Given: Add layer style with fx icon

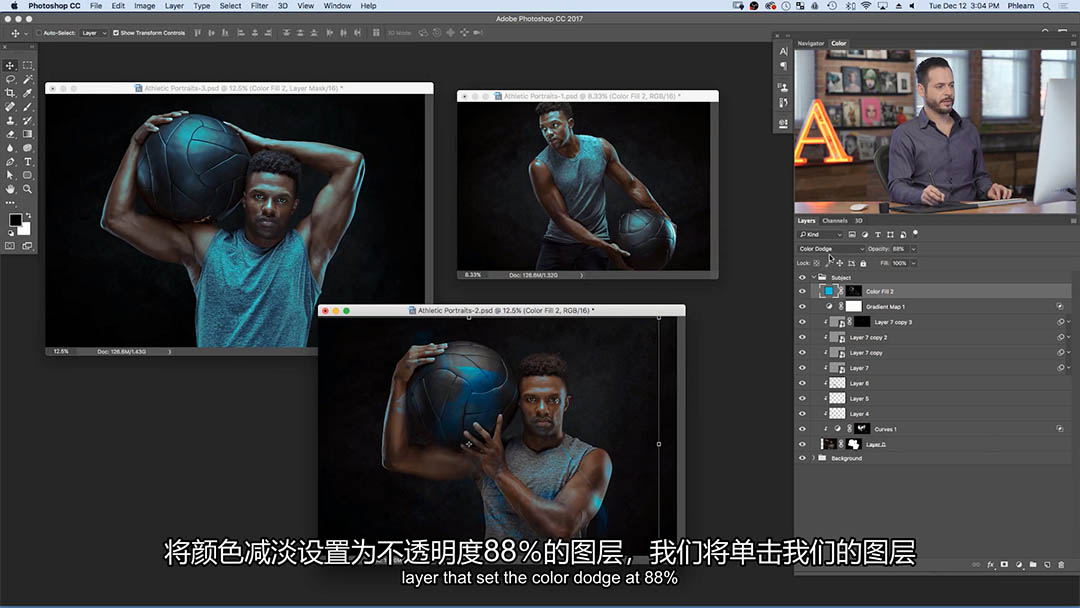Looking at the screenshot, I should [x=991, y=565].
